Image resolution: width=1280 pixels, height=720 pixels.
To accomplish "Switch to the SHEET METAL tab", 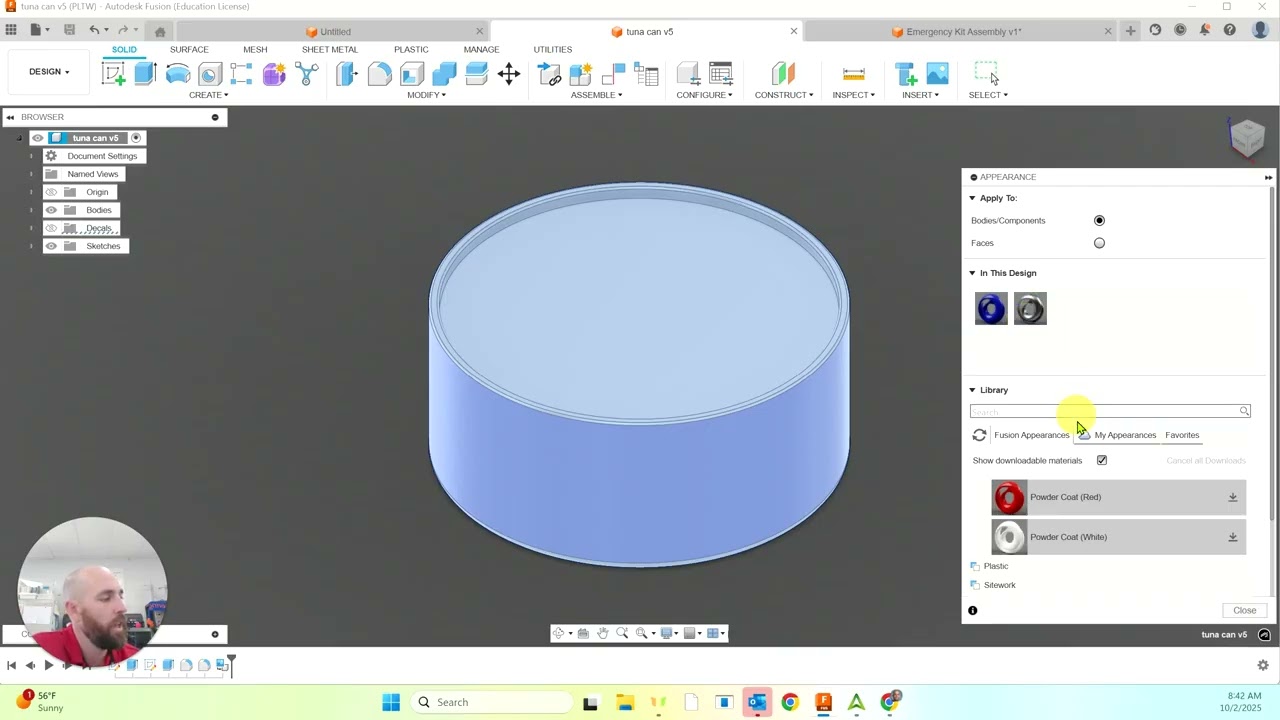I will click(330, 49).
